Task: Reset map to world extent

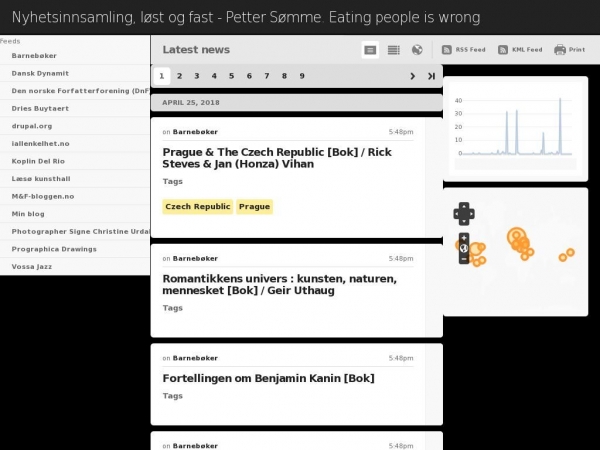Action: click(x=464, y=248)
